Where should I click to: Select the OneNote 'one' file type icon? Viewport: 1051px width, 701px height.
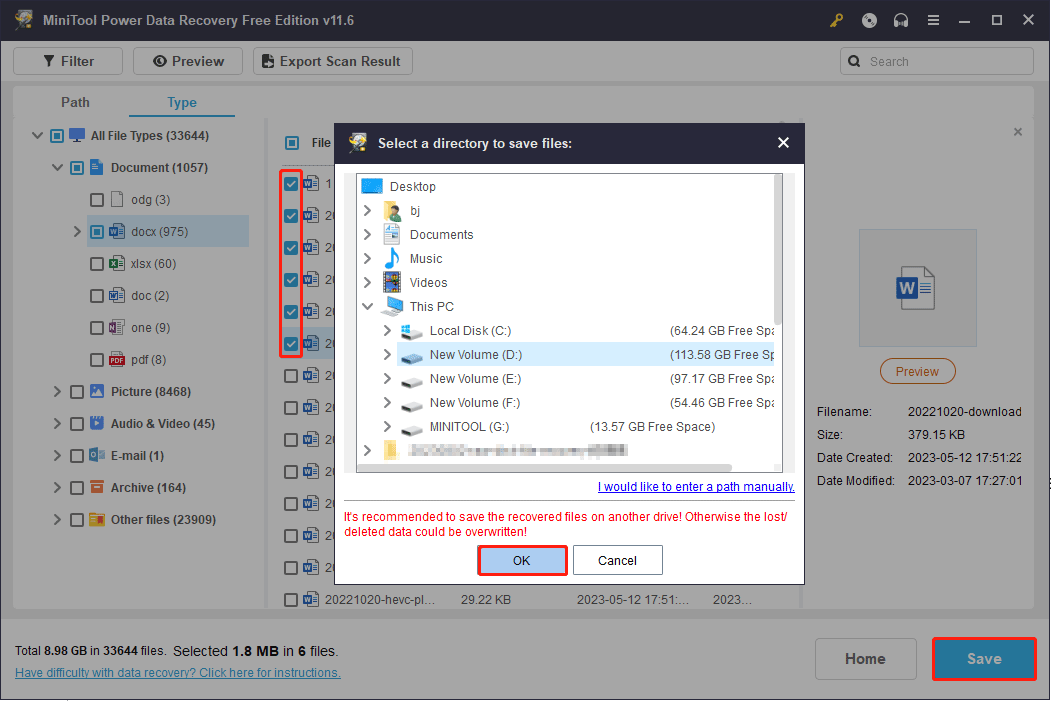tap(117, 328)
